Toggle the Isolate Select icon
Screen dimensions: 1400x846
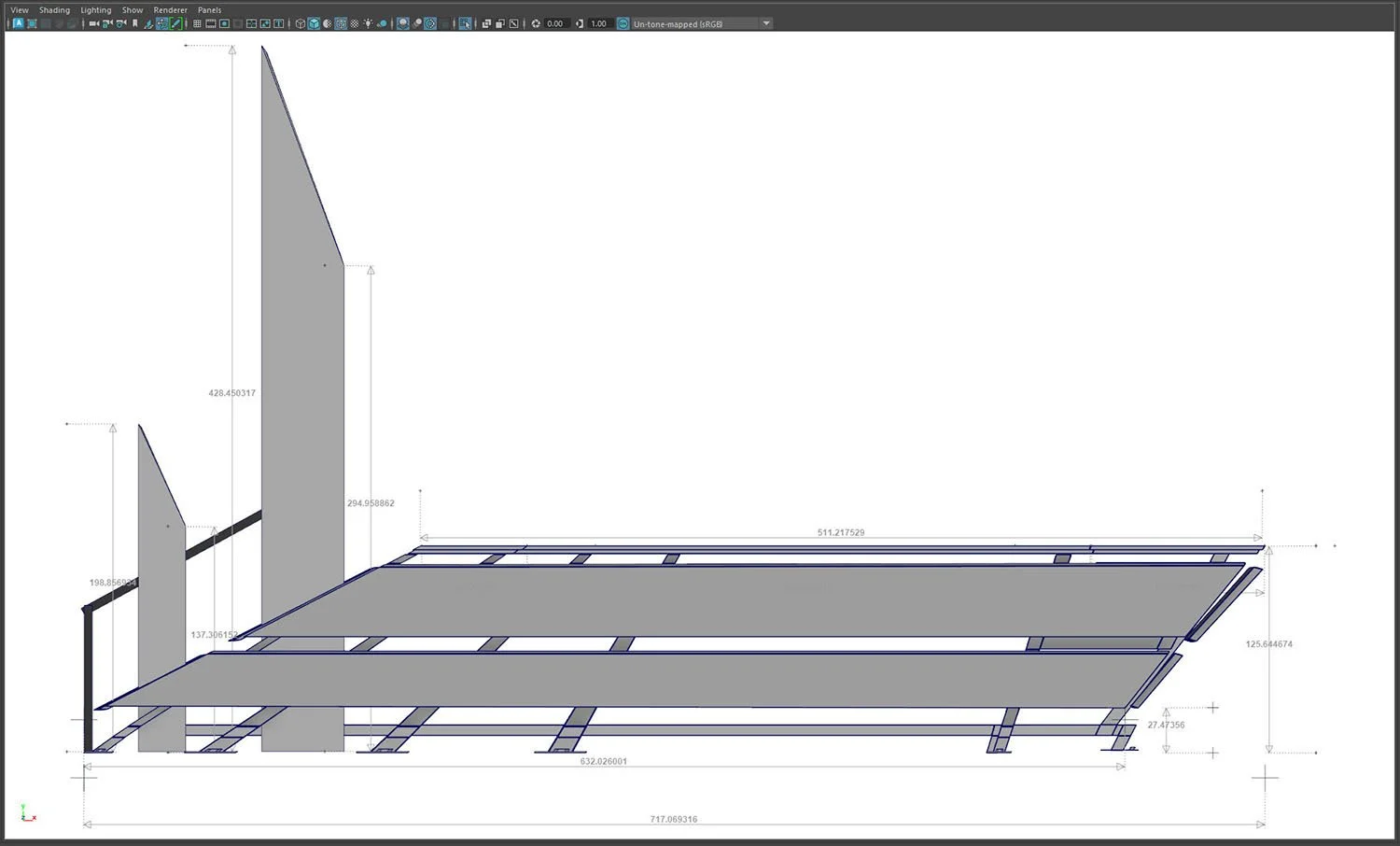465,23
